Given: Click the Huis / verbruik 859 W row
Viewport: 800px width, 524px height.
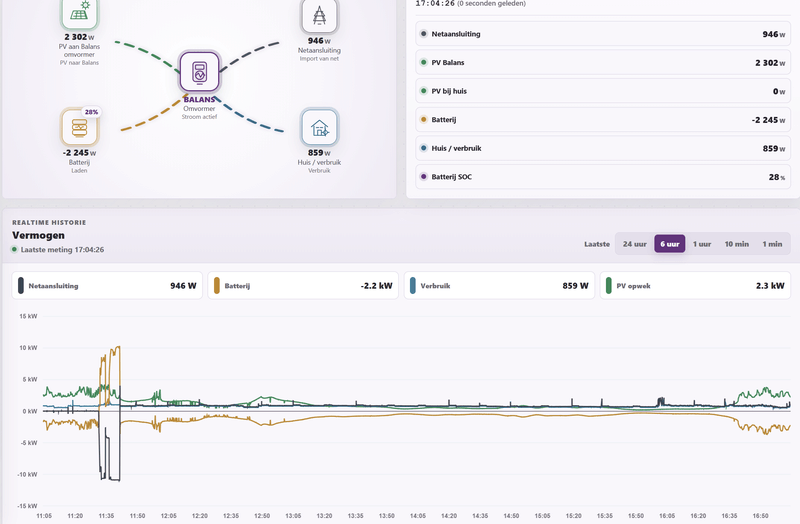Looking at the screenshot, I should click(603, 148).
